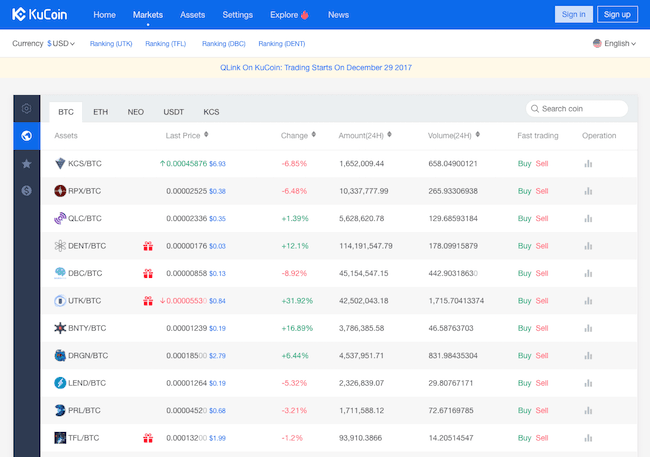
Task: Click the Search coin input field
Action: [x=577, y=109]
